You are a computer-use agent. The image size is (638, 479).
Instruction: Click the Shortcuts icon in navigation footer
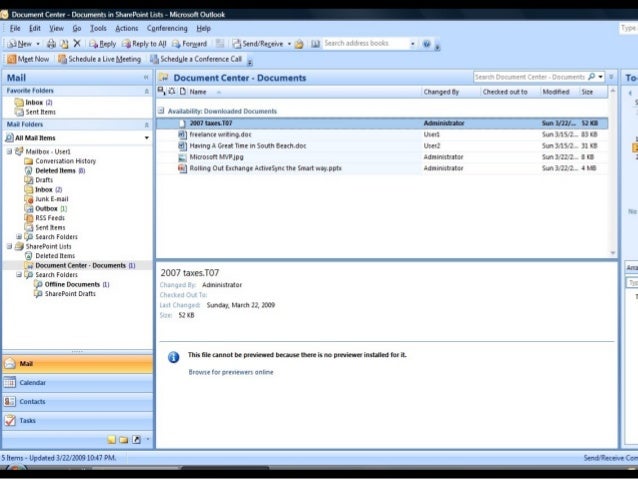(x=136, y=440)
